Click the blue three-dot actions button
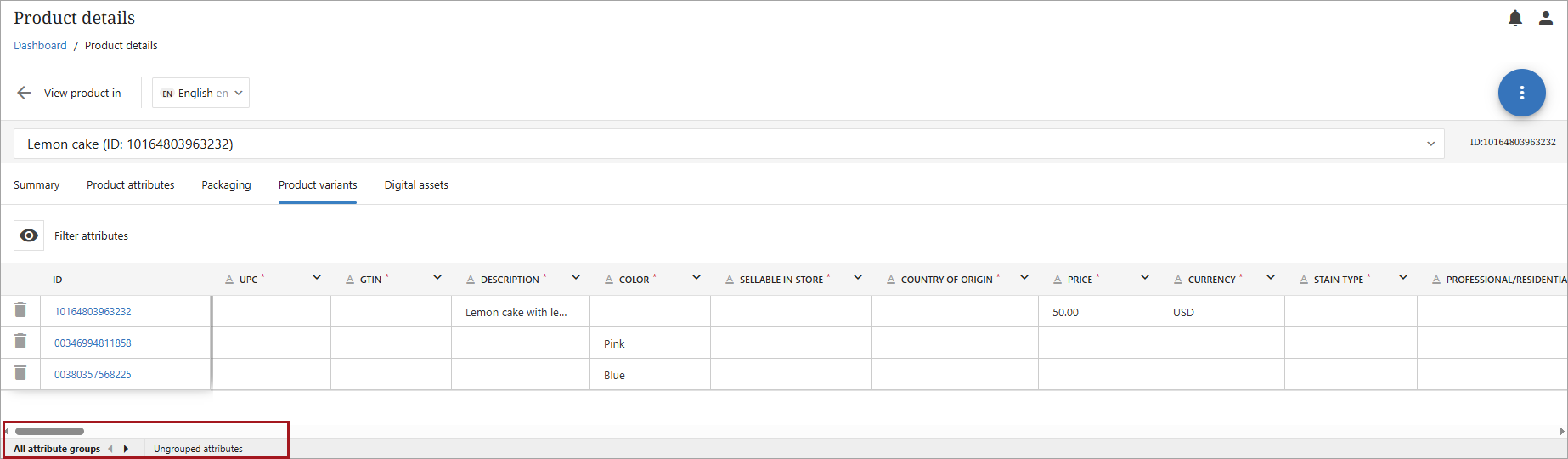The image size is (1568, 459). tap(1521, 93)
